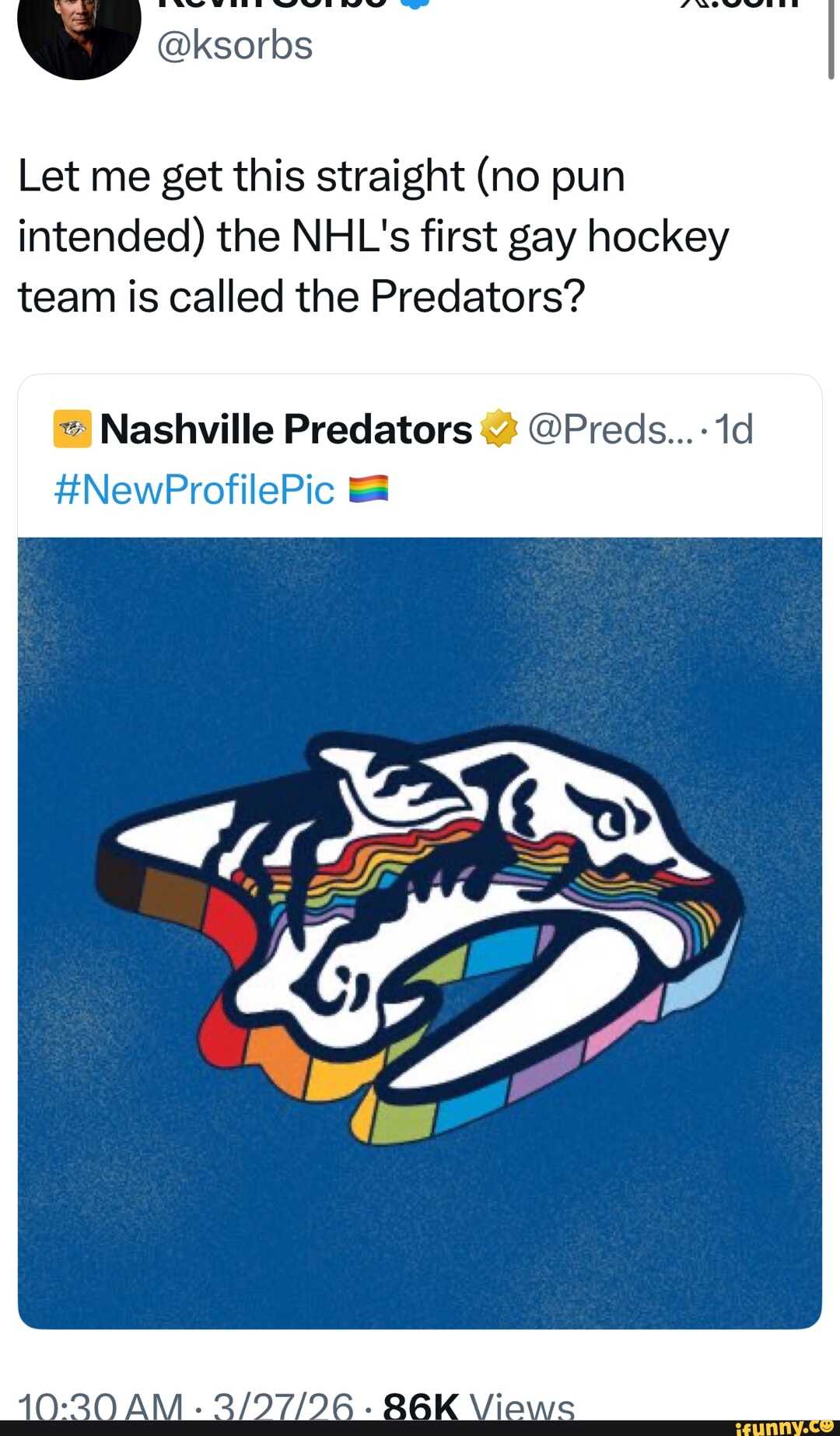The height and width of the screenshot is (1436, 840).
Task: Tap the @ksorbs handle
Action: click(x=234, y=45)
